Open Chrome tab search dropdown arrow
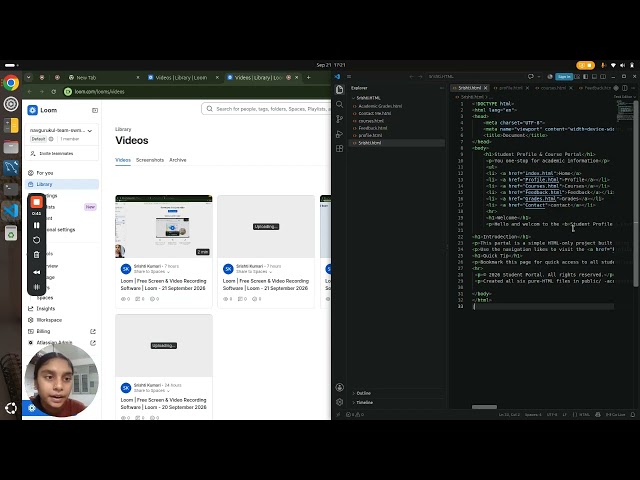This screenshot has height=480, width=640. (x=28, y=77)
